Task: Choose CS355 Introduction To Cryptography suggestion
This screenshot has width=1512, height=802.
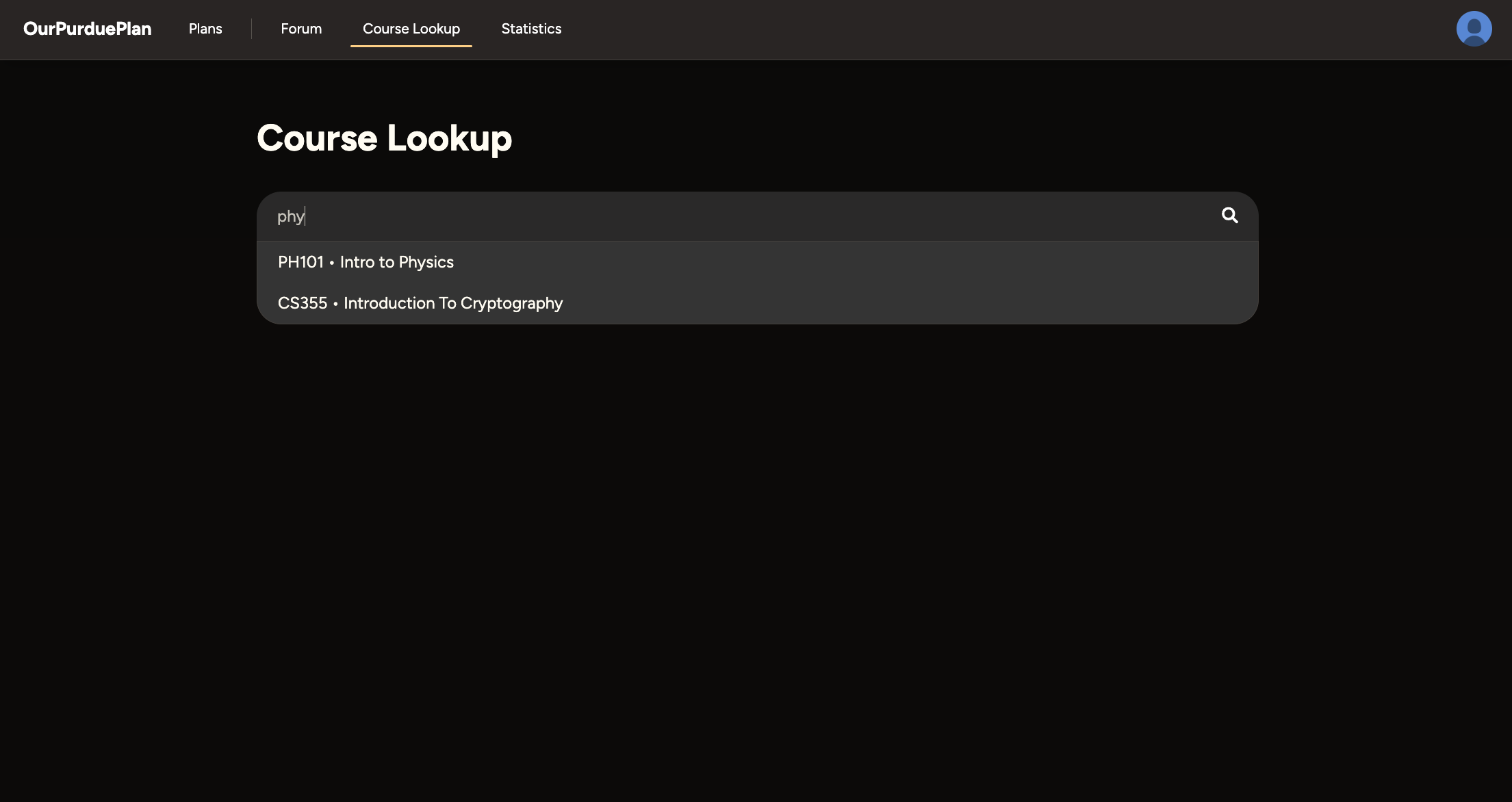Action: 420,303
